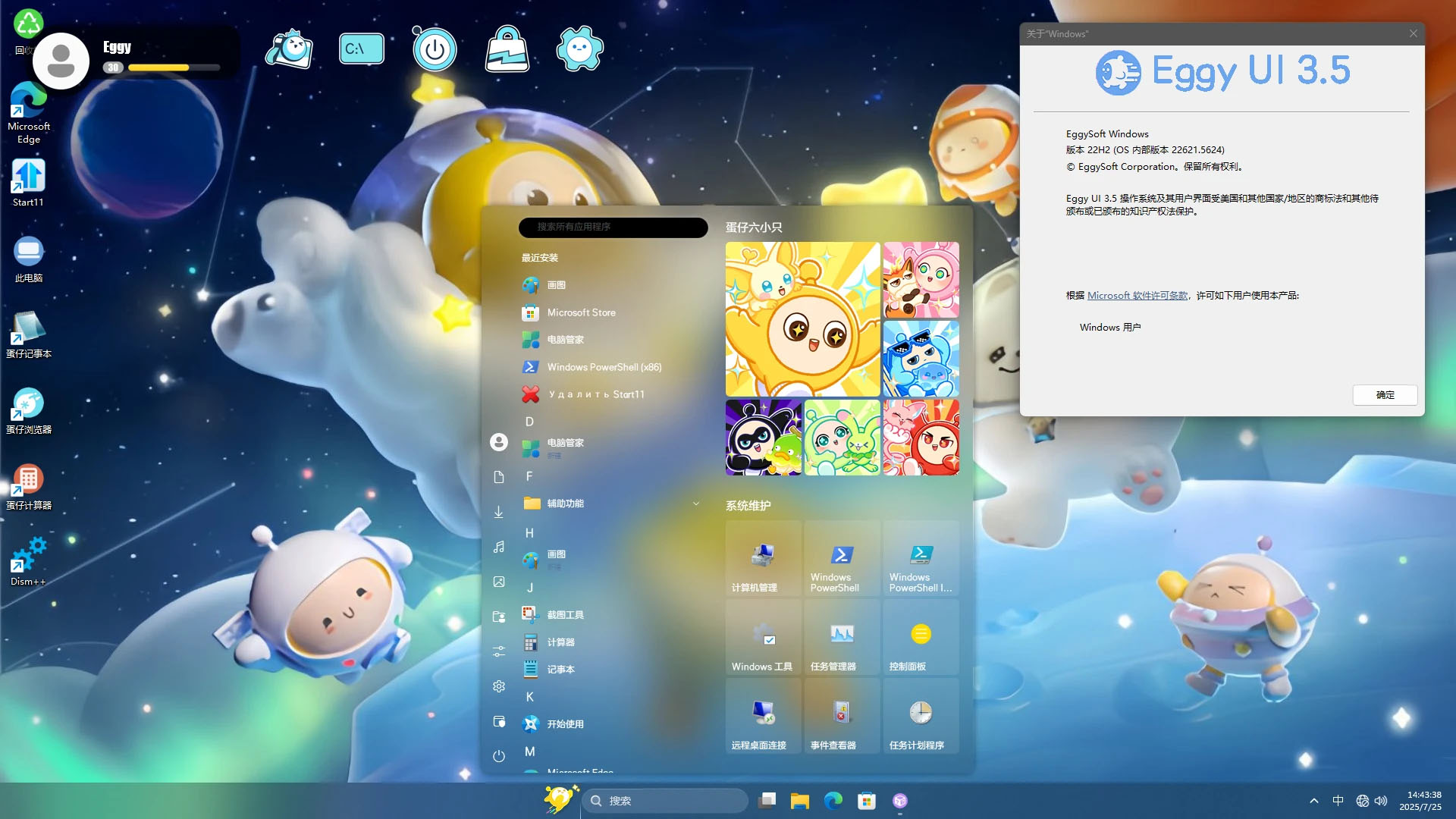
Task: Open 蛋仔记事本 desktop shortcut
Action: tap(29, 334)
